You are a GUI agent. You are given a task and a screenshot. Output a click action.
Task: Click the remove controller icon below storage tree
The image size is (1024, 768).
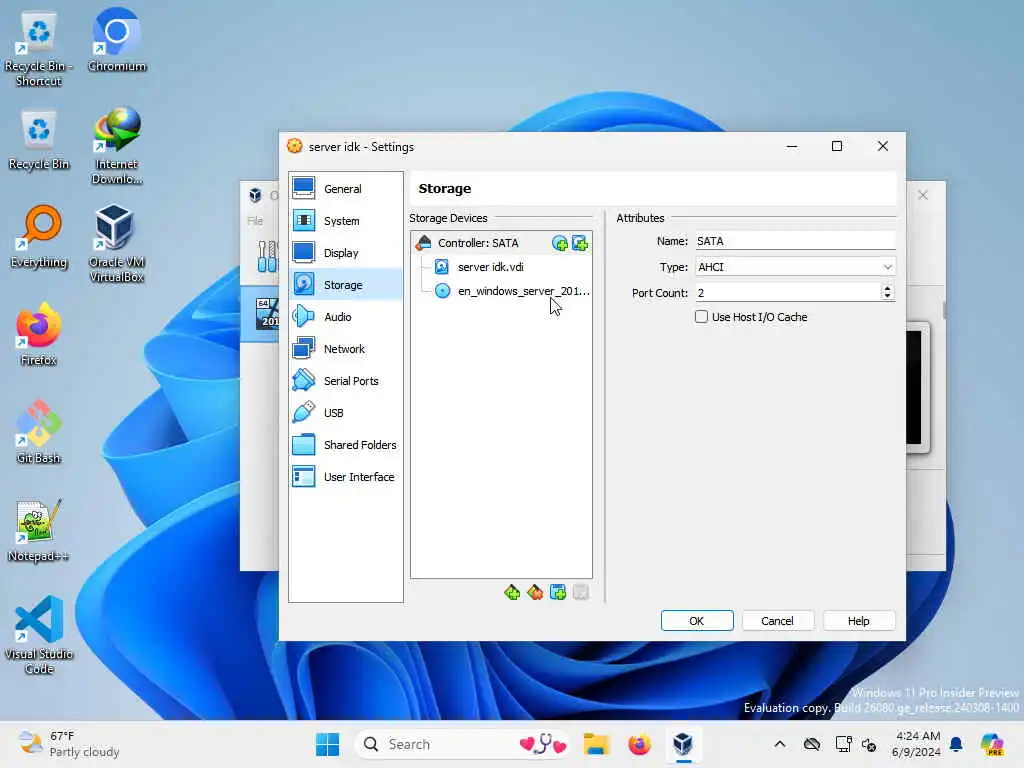(x=535, y=592)
